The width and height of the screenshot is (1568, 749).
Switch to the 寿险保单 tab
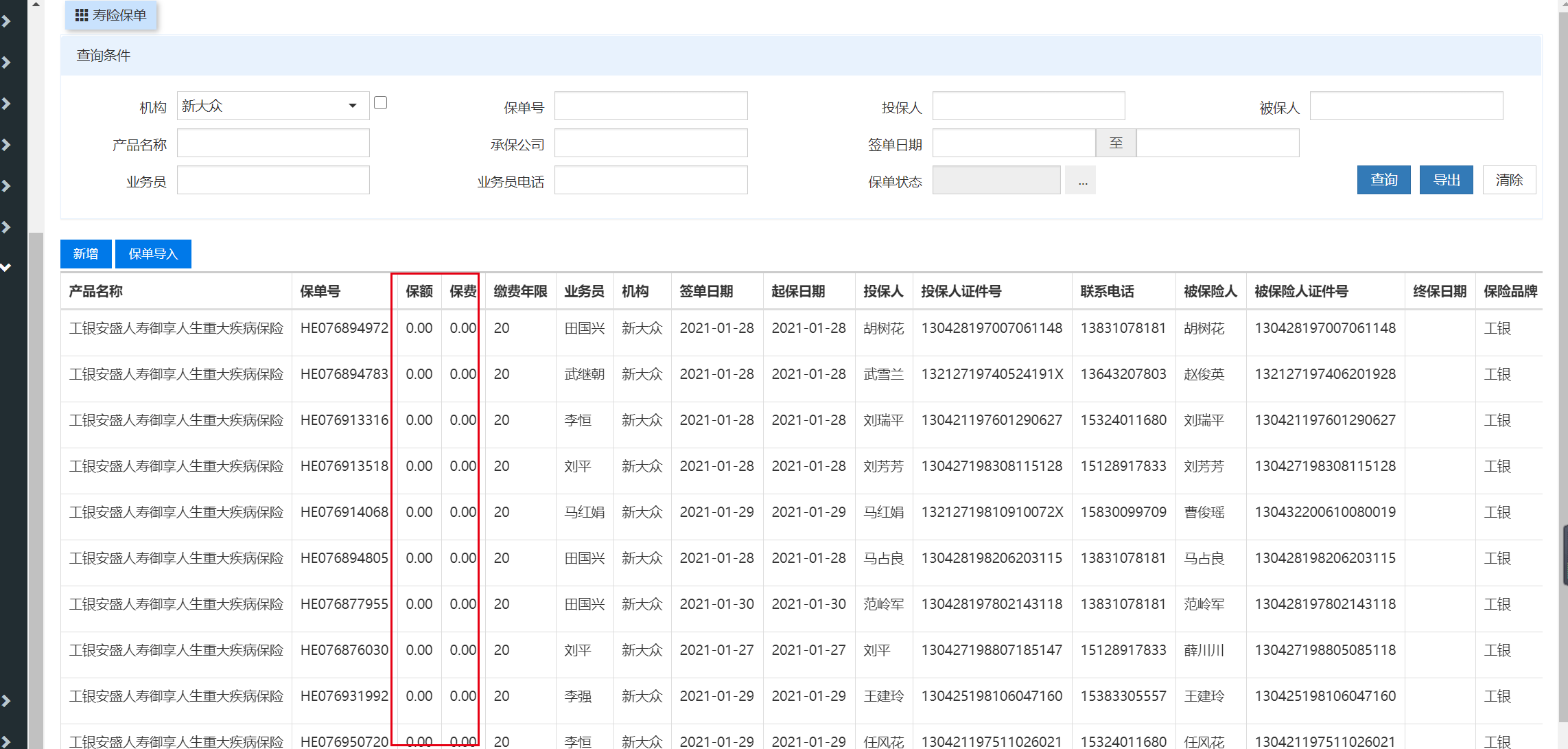point(119,15)
